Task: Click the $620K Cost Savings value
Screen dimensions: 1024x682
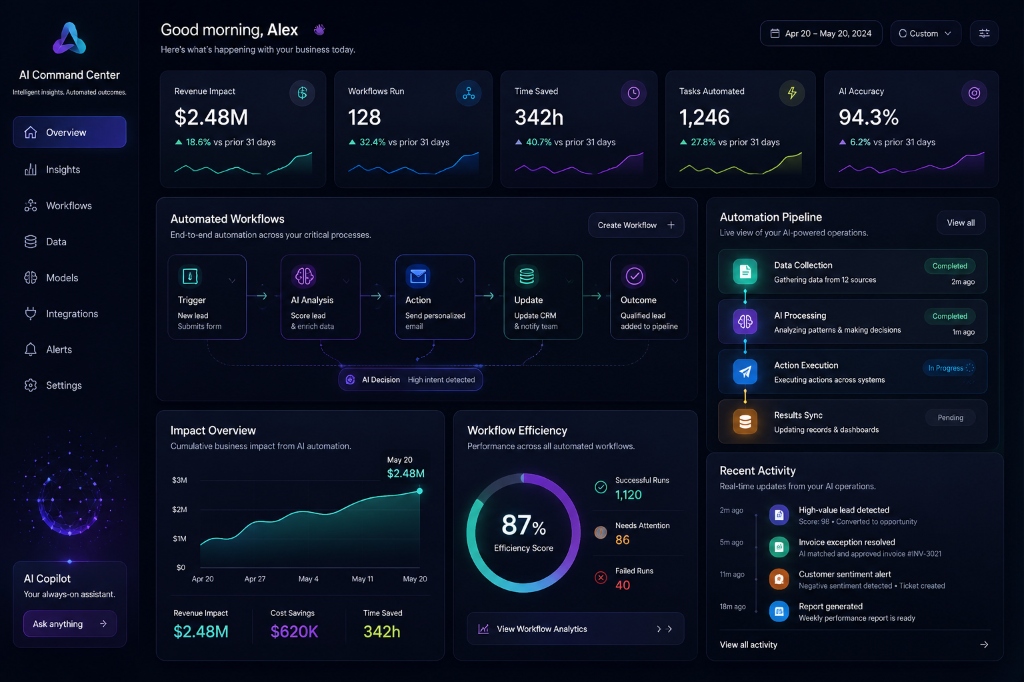Action: 295,632
